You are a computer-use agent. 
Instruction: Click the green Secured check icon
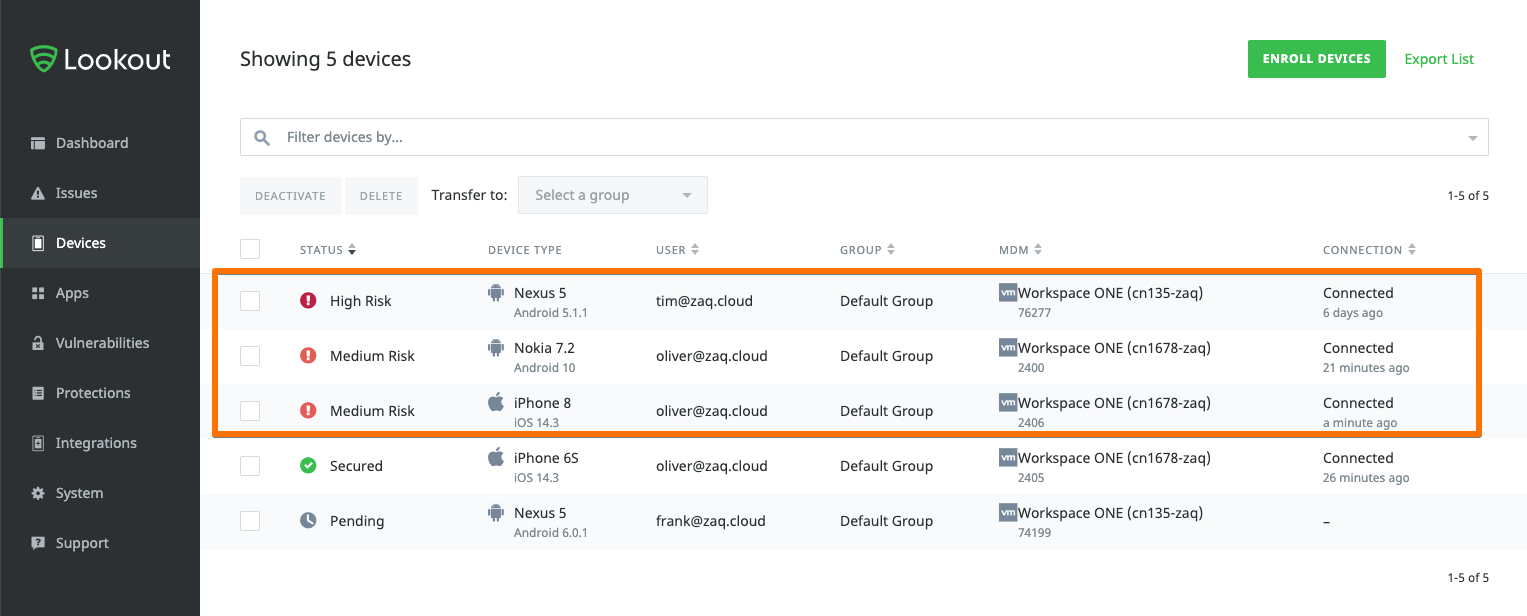pos(308,465)
